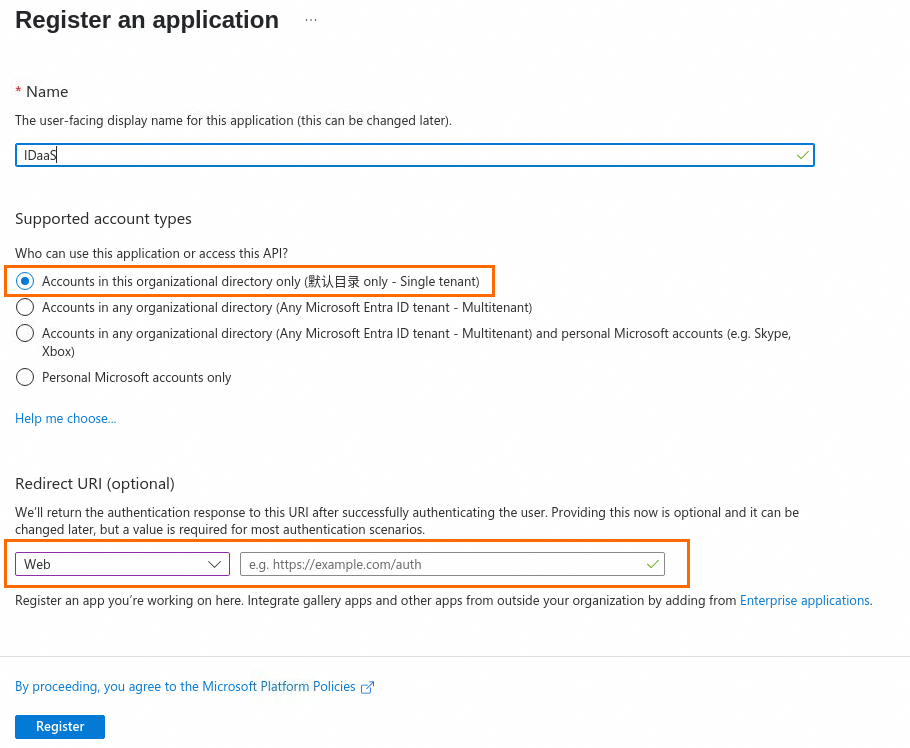Click the Register an application page heading
The image size is (910, 748).
tap(147, 20)
